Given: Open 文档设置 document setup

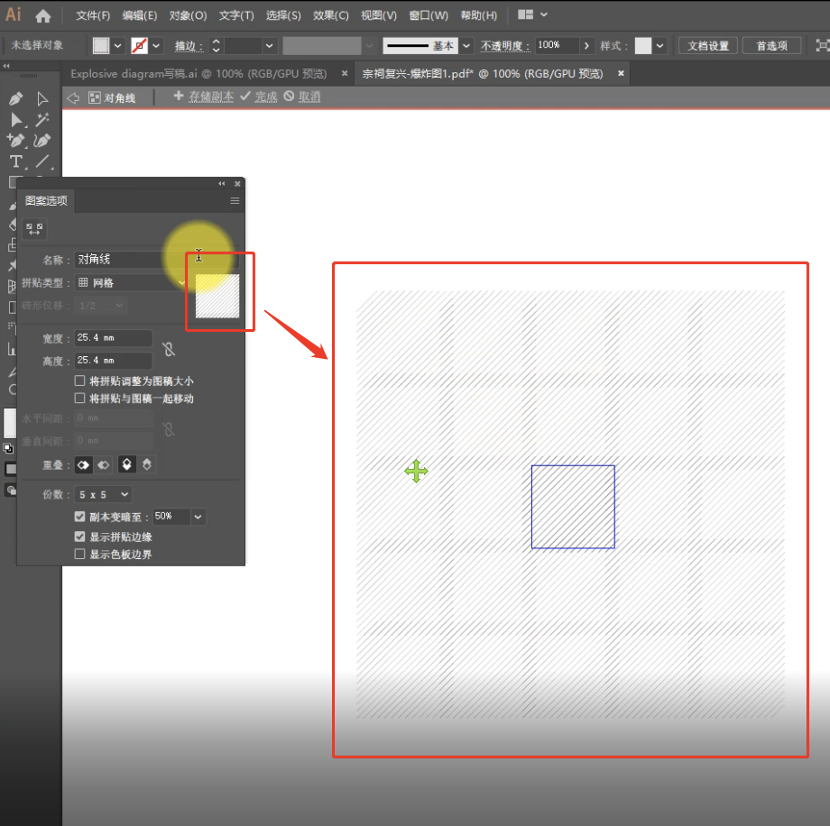Looking at the screenshot, I should click(x=708, y=46).
